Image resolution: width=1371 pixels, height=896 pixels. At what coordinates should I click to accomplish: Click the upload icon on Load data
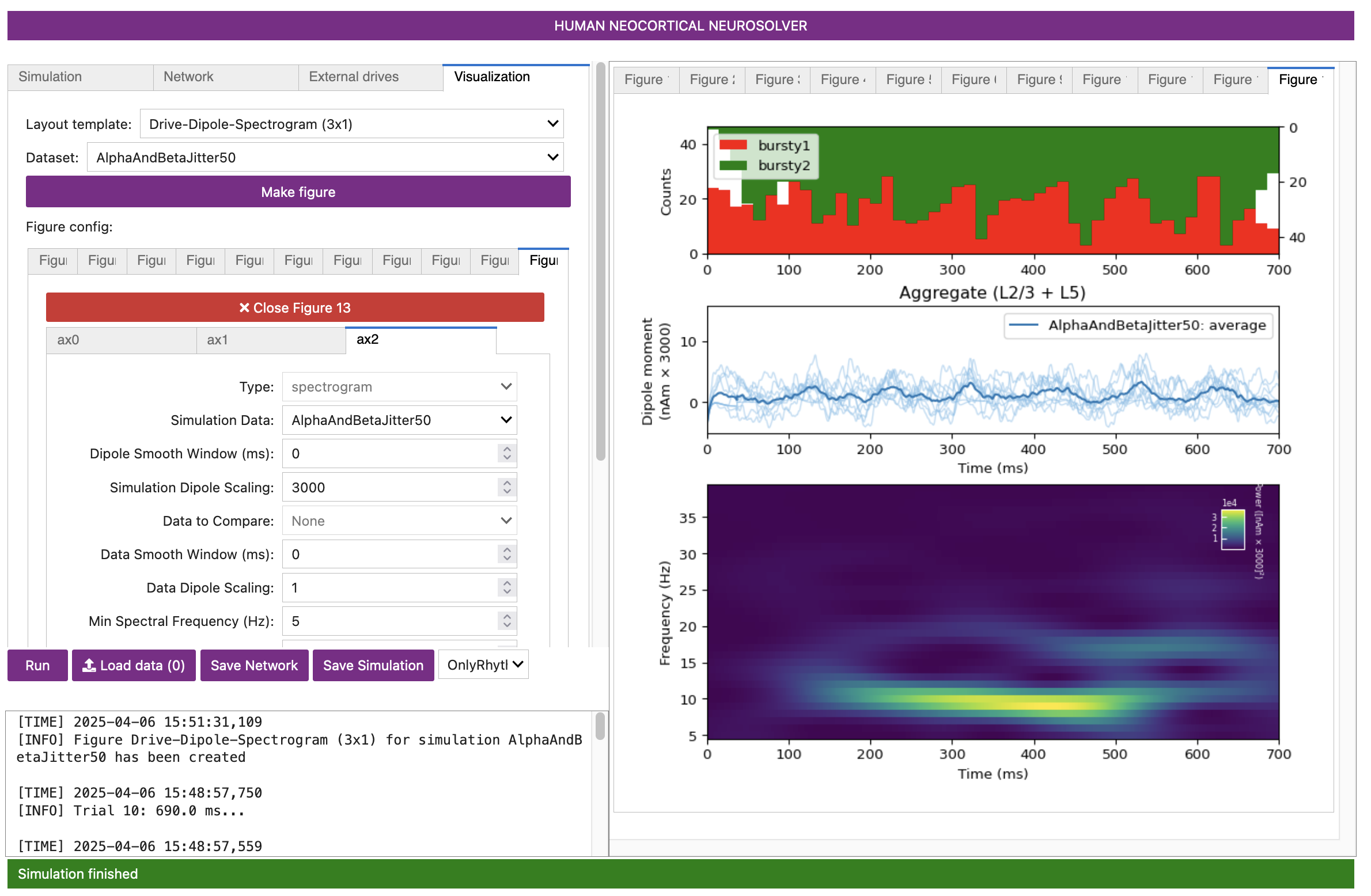tap(89, 666)
